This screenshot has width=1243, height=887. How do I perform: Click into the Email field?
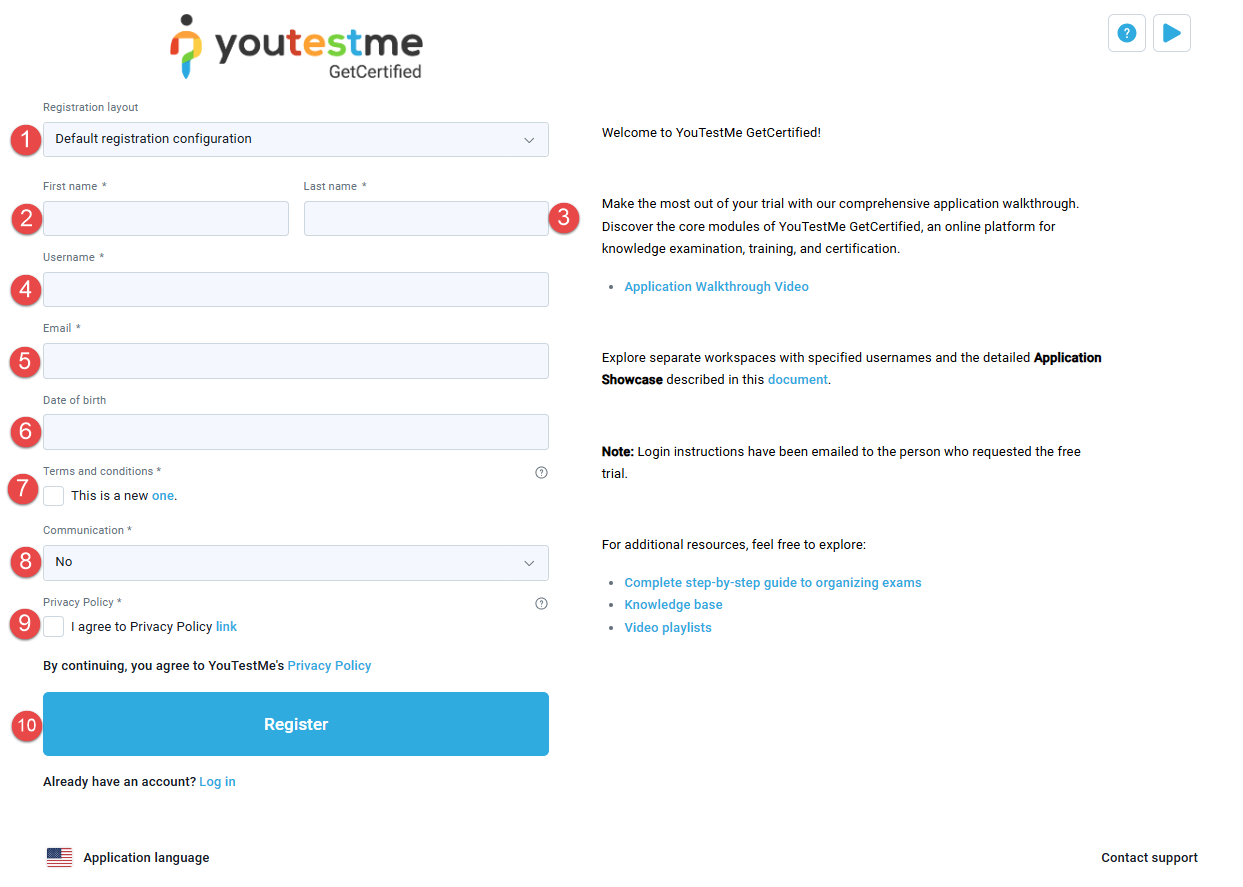[296, 361]
